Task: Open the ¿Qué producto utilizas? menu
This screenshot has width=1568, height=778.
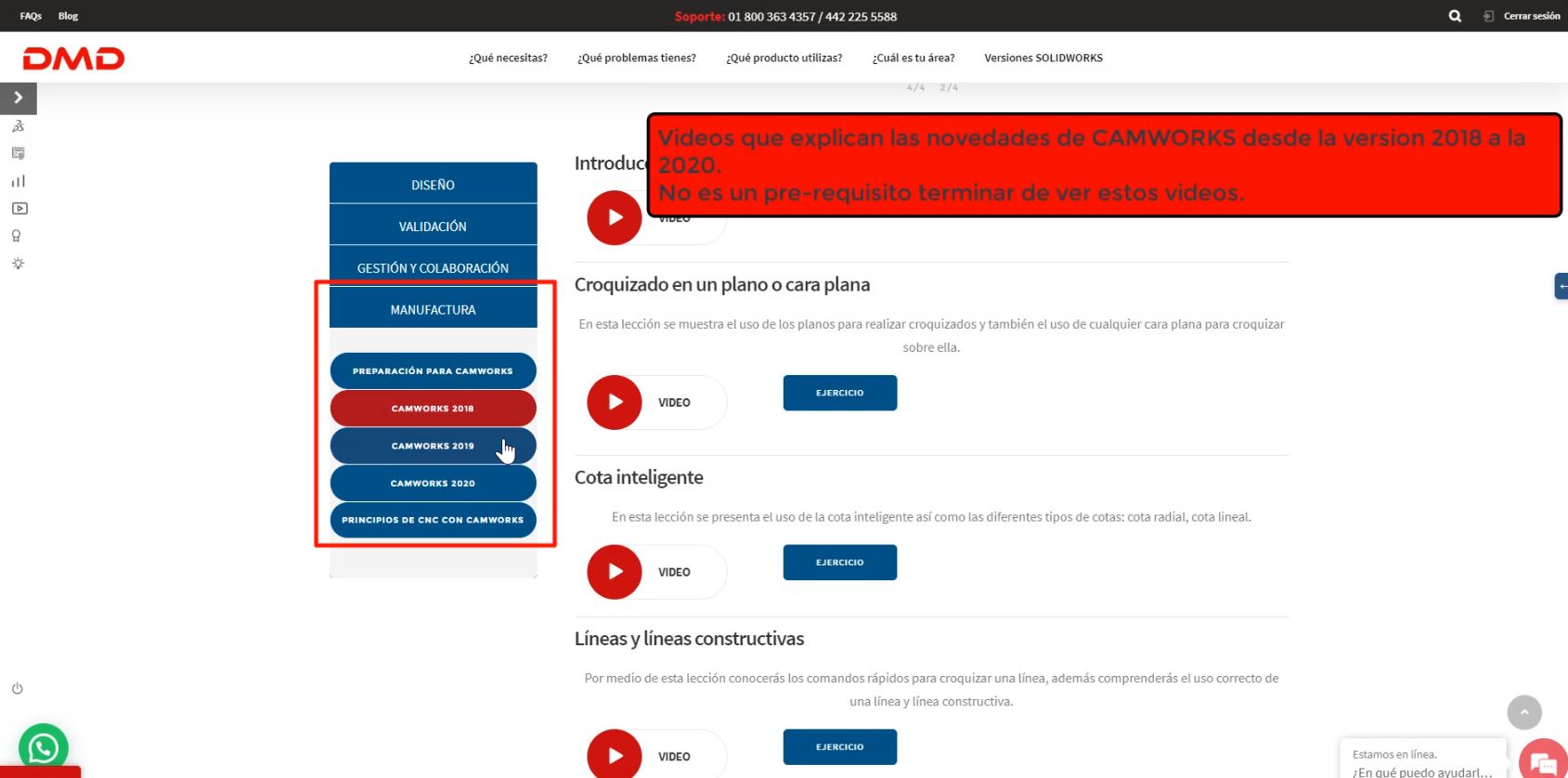Action: click(x=784, y=58)
